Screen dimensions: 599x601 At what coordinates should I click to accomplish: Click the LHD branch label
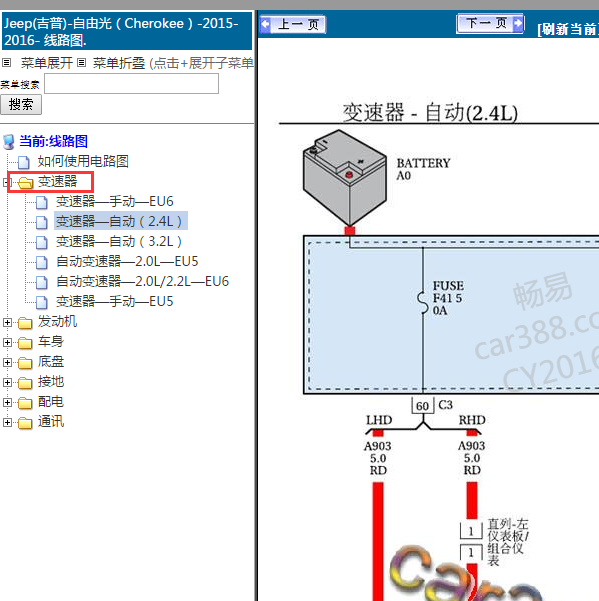pos(379,420)
